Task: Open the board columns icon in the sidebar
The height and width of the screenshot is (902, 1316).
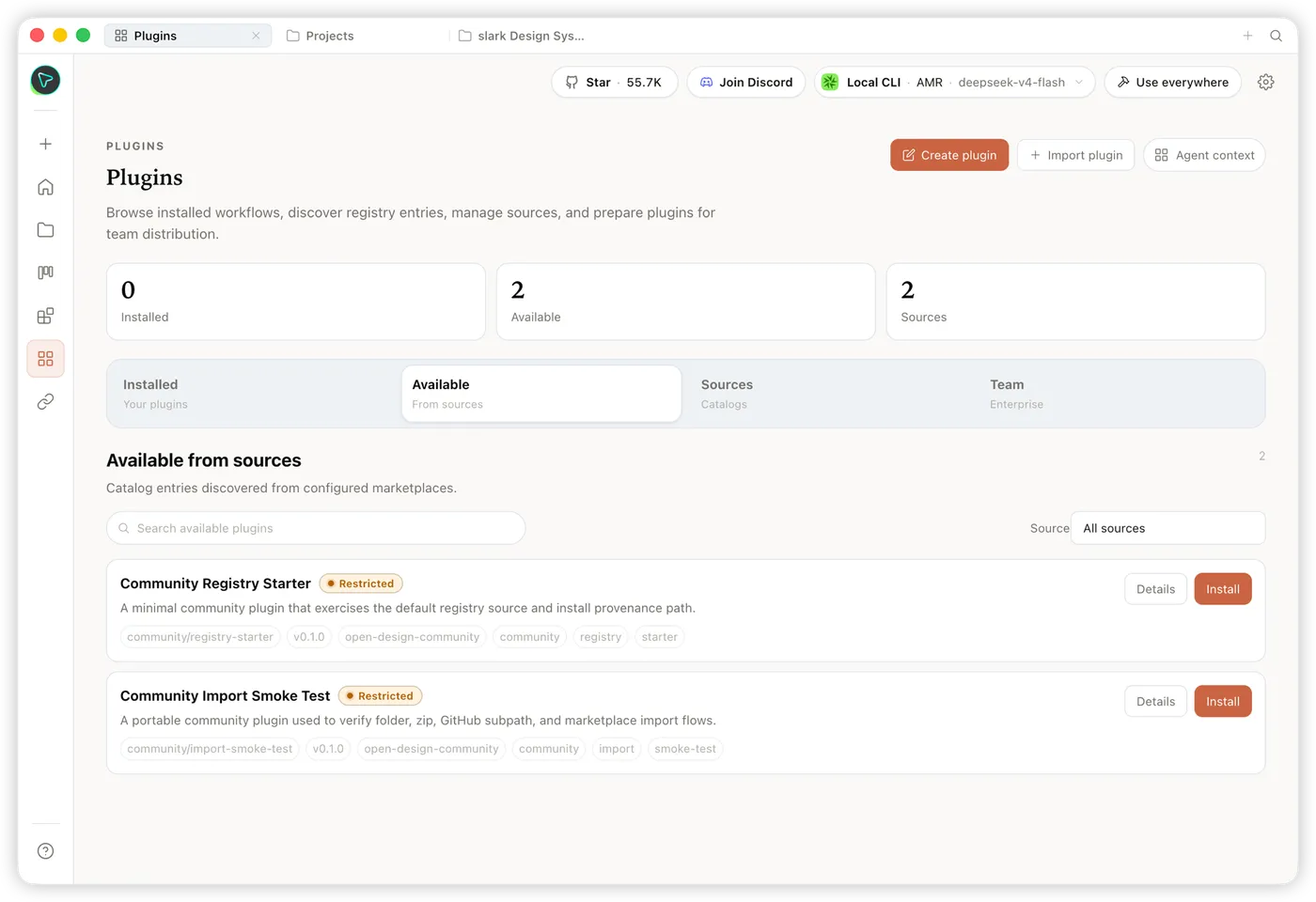Action: tap(45, 272)
